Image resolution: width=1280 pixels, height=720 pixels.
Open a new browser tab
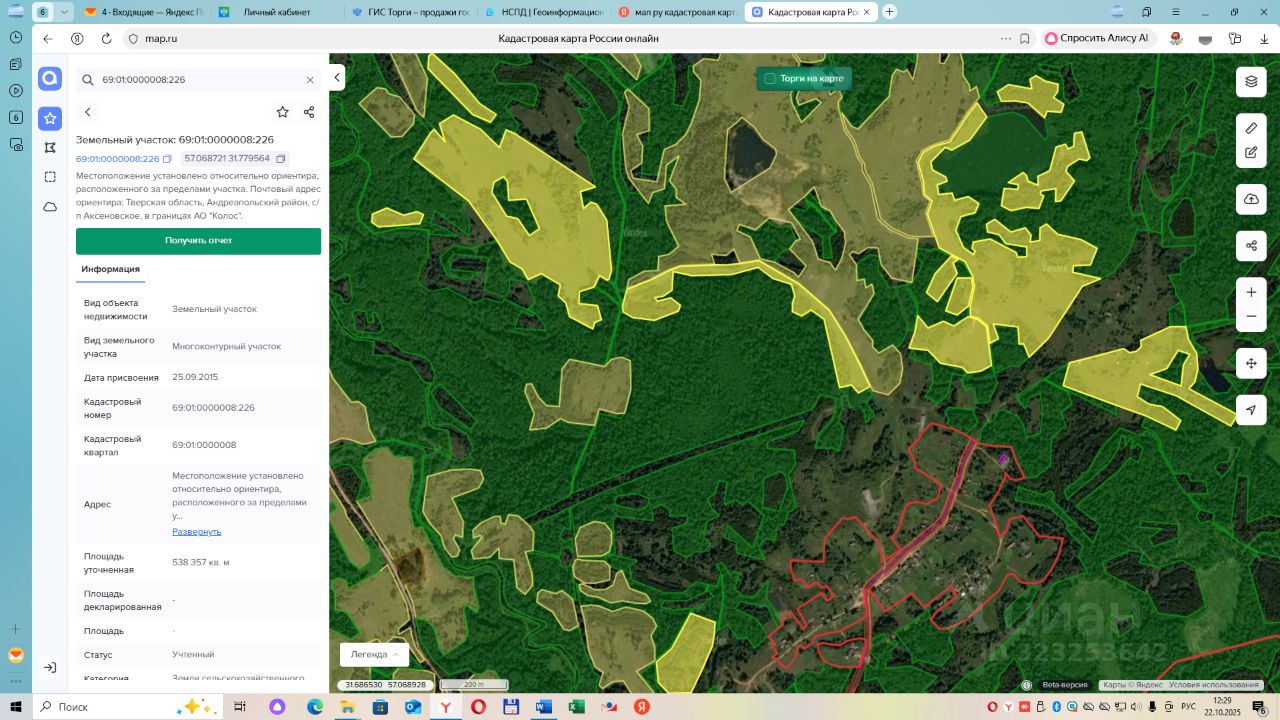(x=889, y=12)
